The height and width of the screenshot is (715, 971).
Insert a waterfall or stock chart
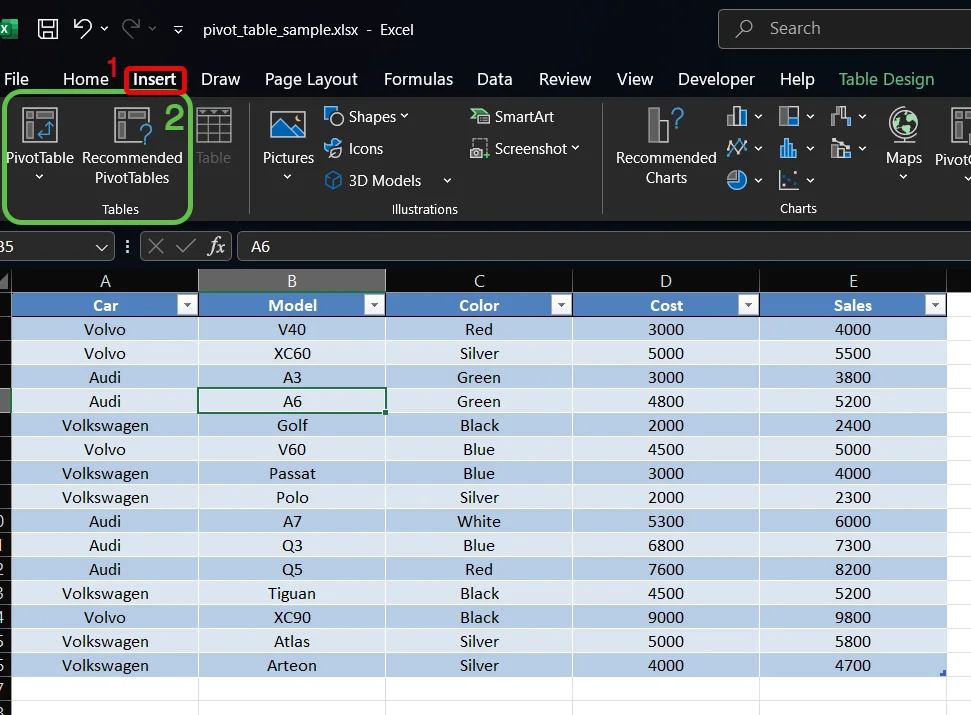(x=841, y=116)
